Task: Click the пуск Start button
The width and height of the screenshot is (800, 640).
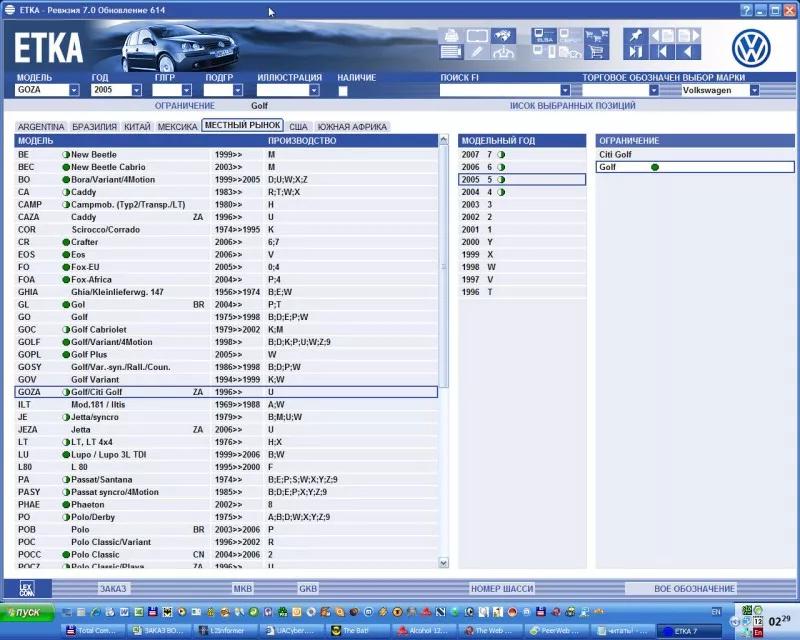Action: coord(27,612)
